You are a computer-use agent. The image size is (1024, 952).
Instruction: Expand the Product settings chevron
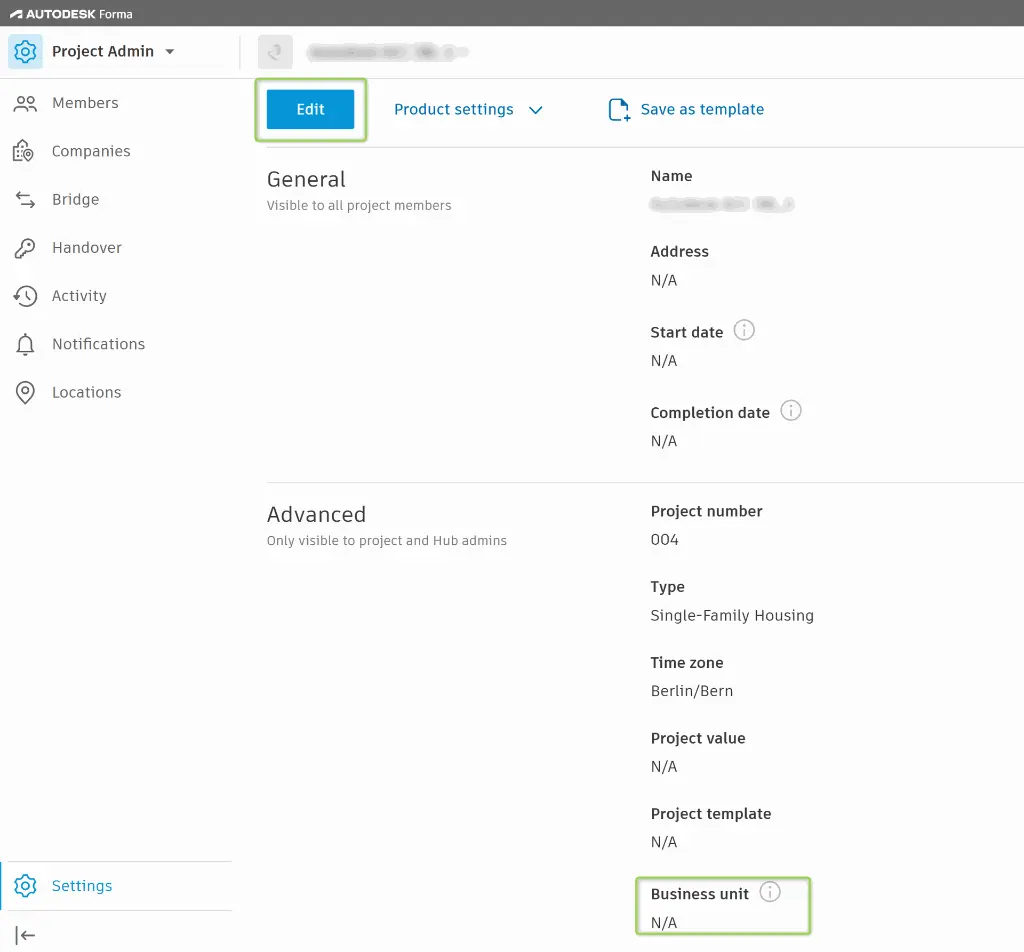pyautogui.click(x=536, y=110)
